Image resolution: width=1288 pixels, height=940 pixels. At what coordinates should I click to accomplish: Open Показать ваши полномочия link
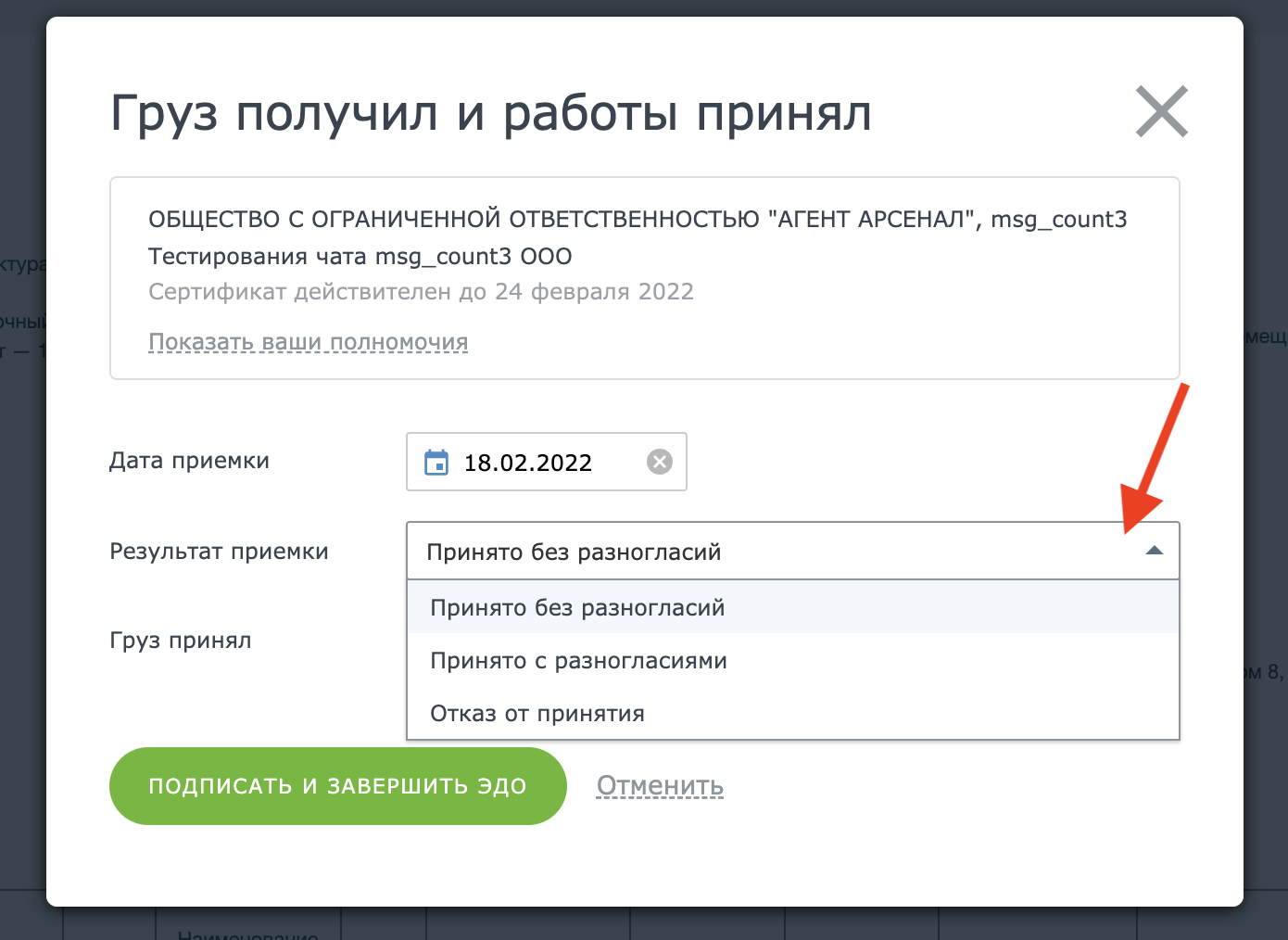(309, 342)
